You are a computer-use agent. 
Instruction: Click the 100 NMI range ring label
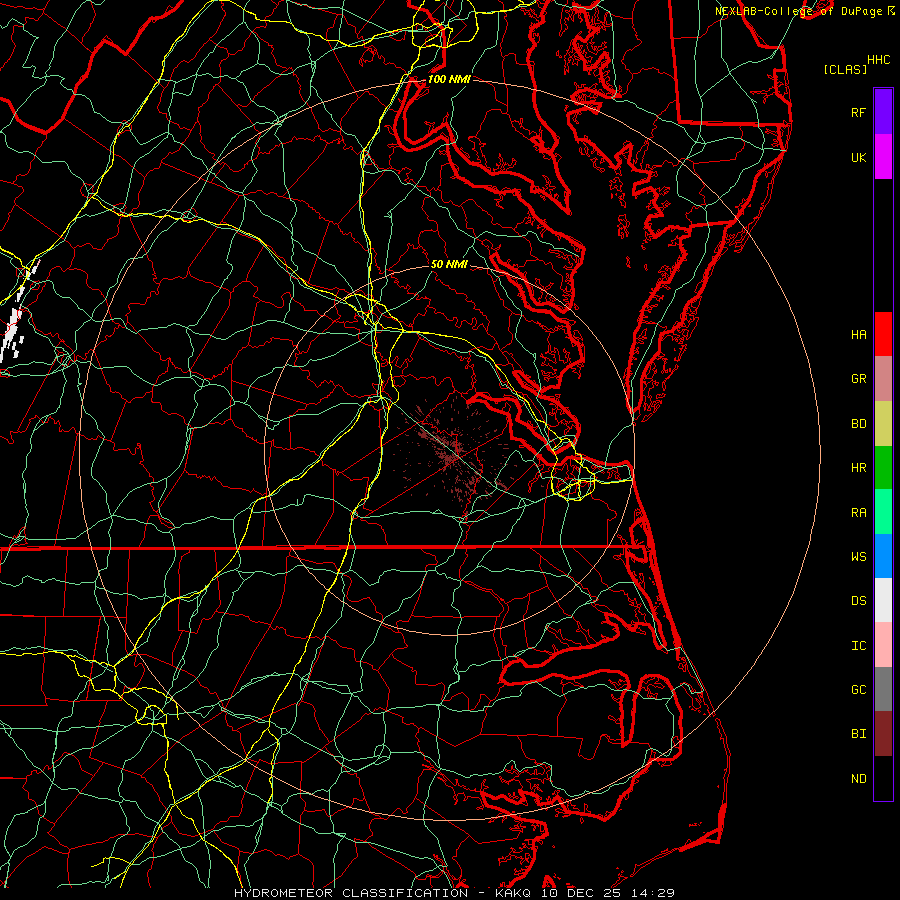pos(449,79)
